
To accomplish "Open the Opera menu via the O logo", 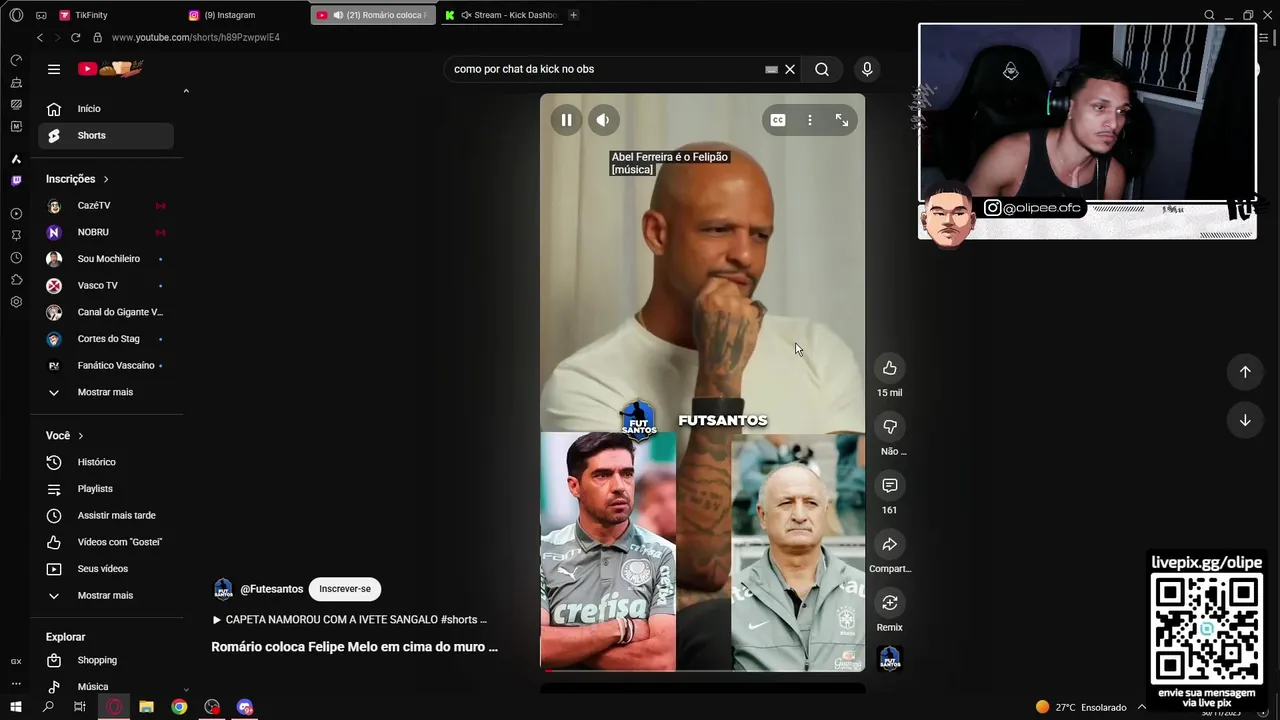I will [x=16, y=15].
